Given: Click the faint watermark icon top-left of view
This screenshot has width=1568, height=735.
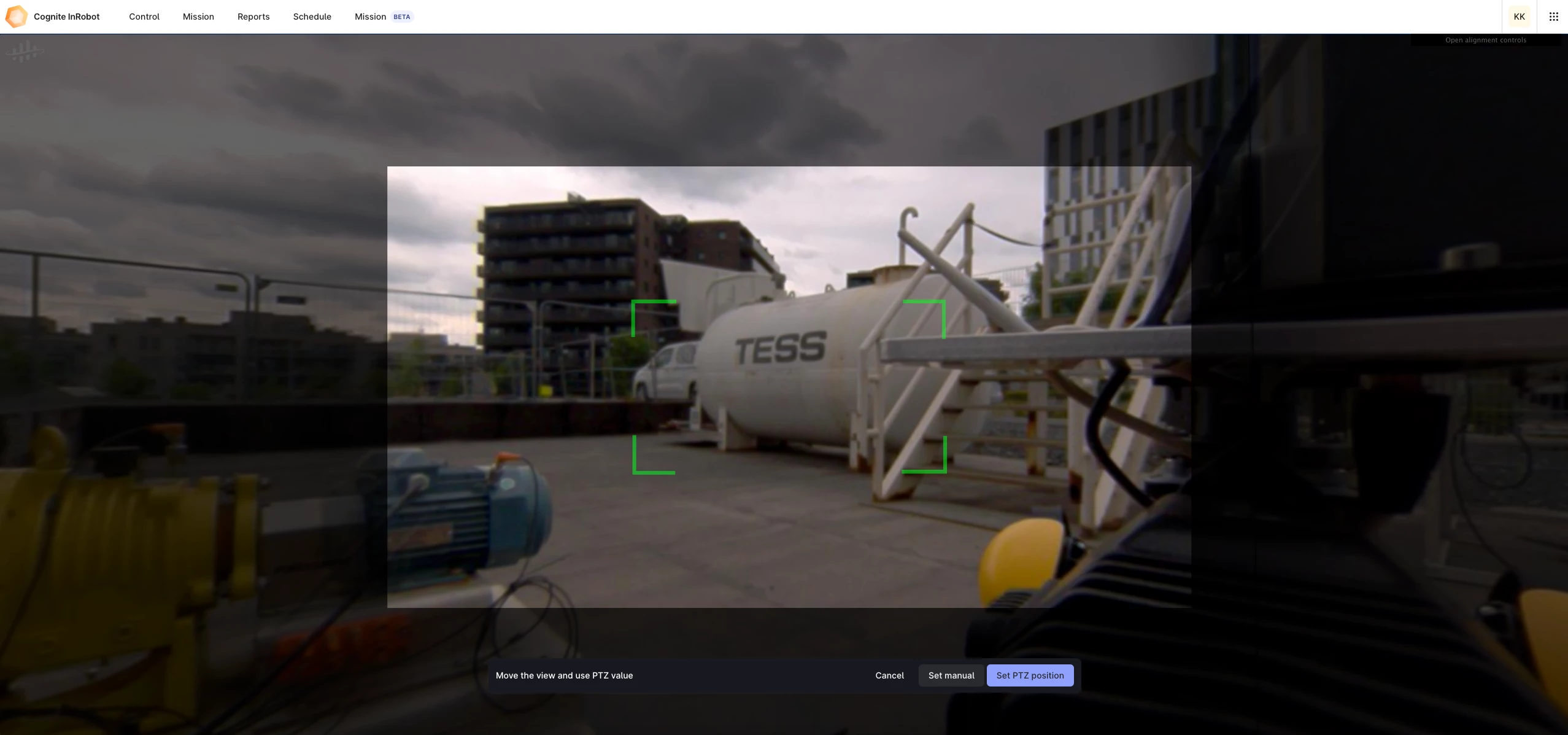Looking at the screenshot, I should tap(25, 52).
